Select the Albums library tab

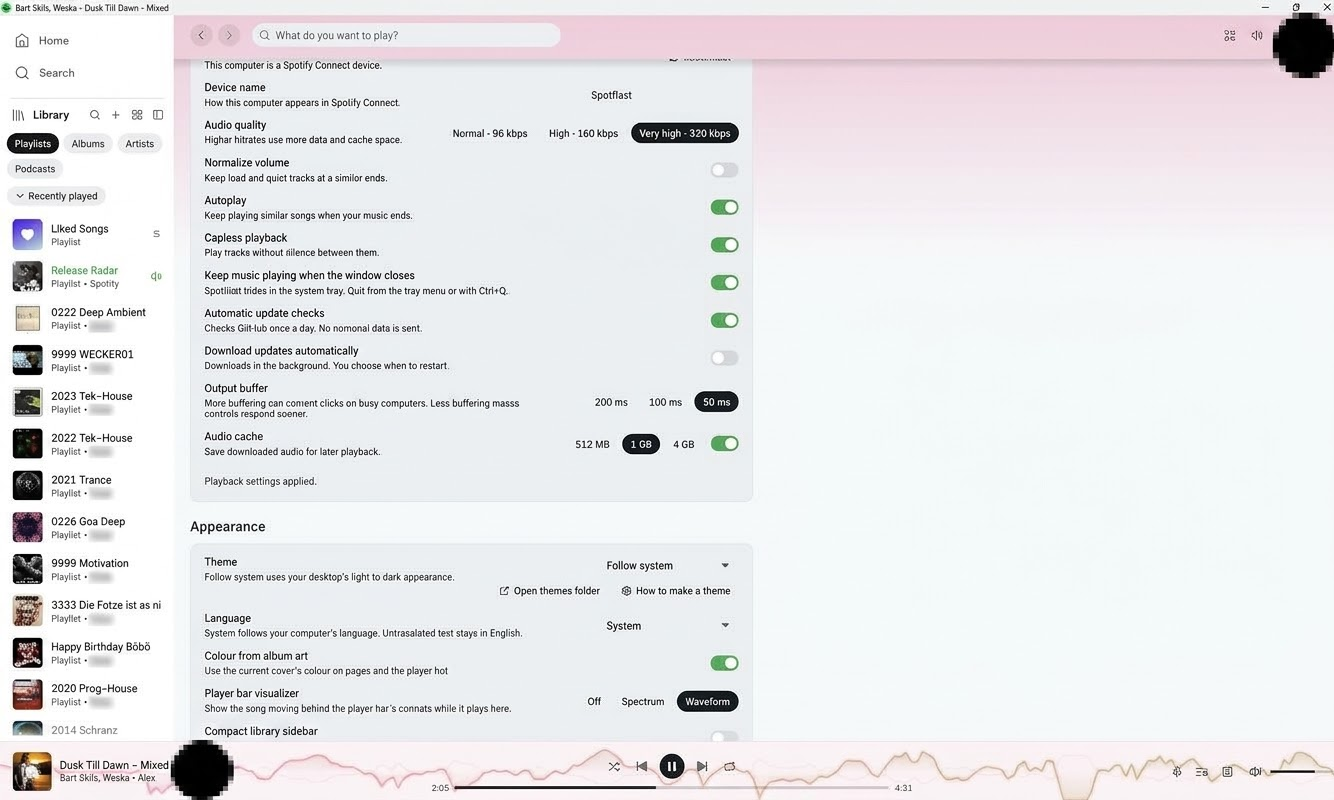(x=88, y=144)
